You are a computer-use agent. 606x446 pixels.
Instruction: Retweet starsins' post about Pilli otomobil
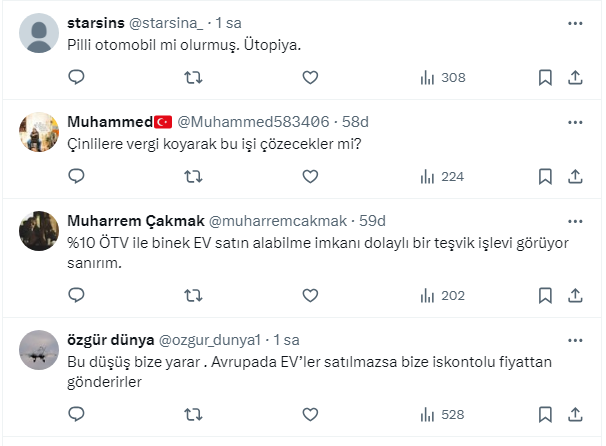pyautogui.click(x=193, y=77)
